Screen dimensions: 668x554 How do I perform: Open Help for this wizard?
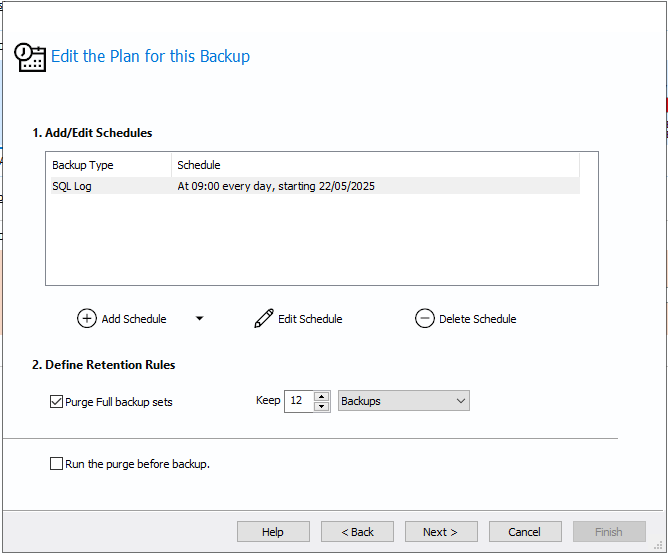pyautogui.click(x=273, y=531)
